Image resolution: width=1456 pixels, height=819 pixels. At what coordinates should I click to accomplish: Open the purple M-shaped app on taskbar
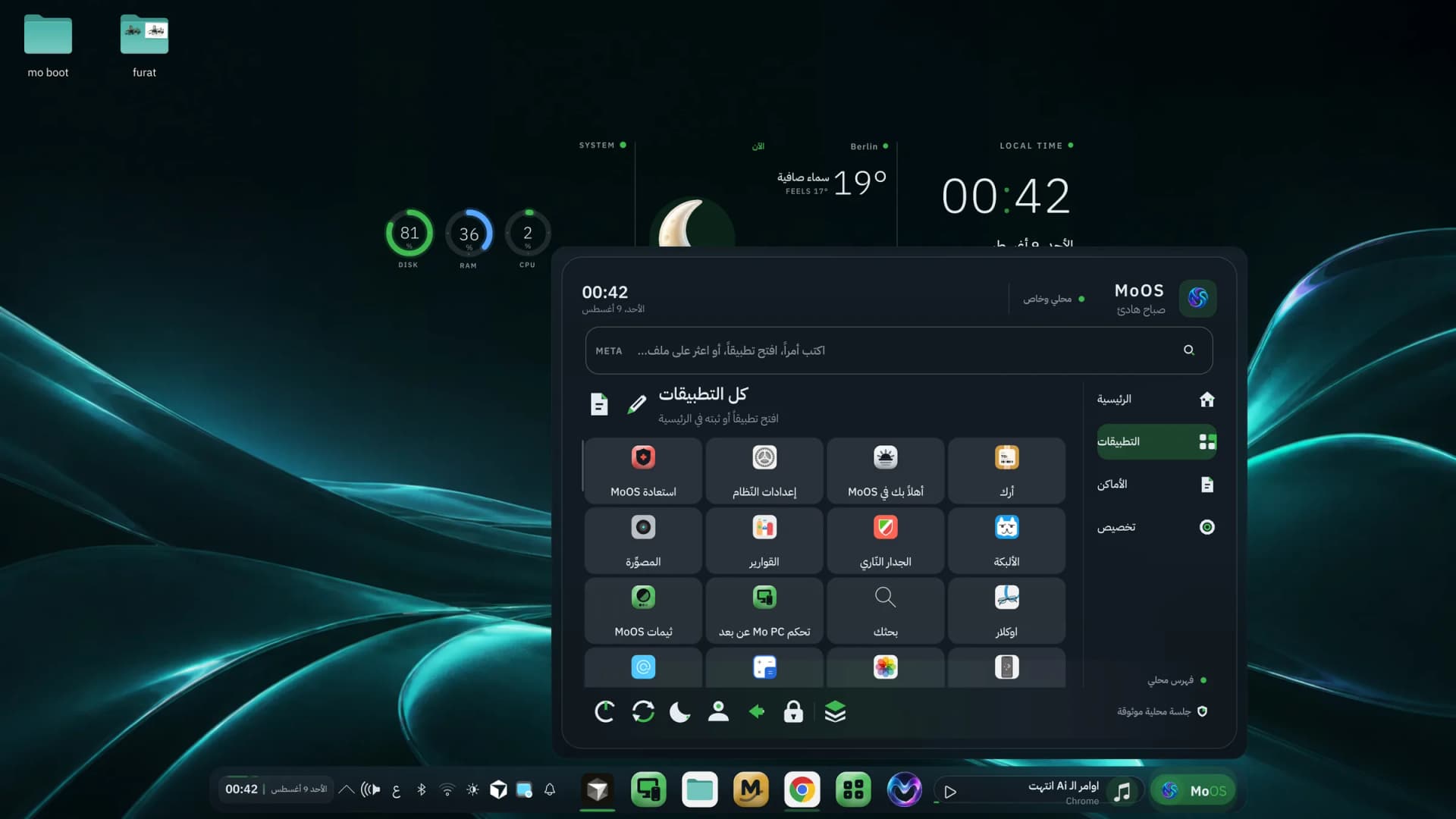[x=905, y=790]
